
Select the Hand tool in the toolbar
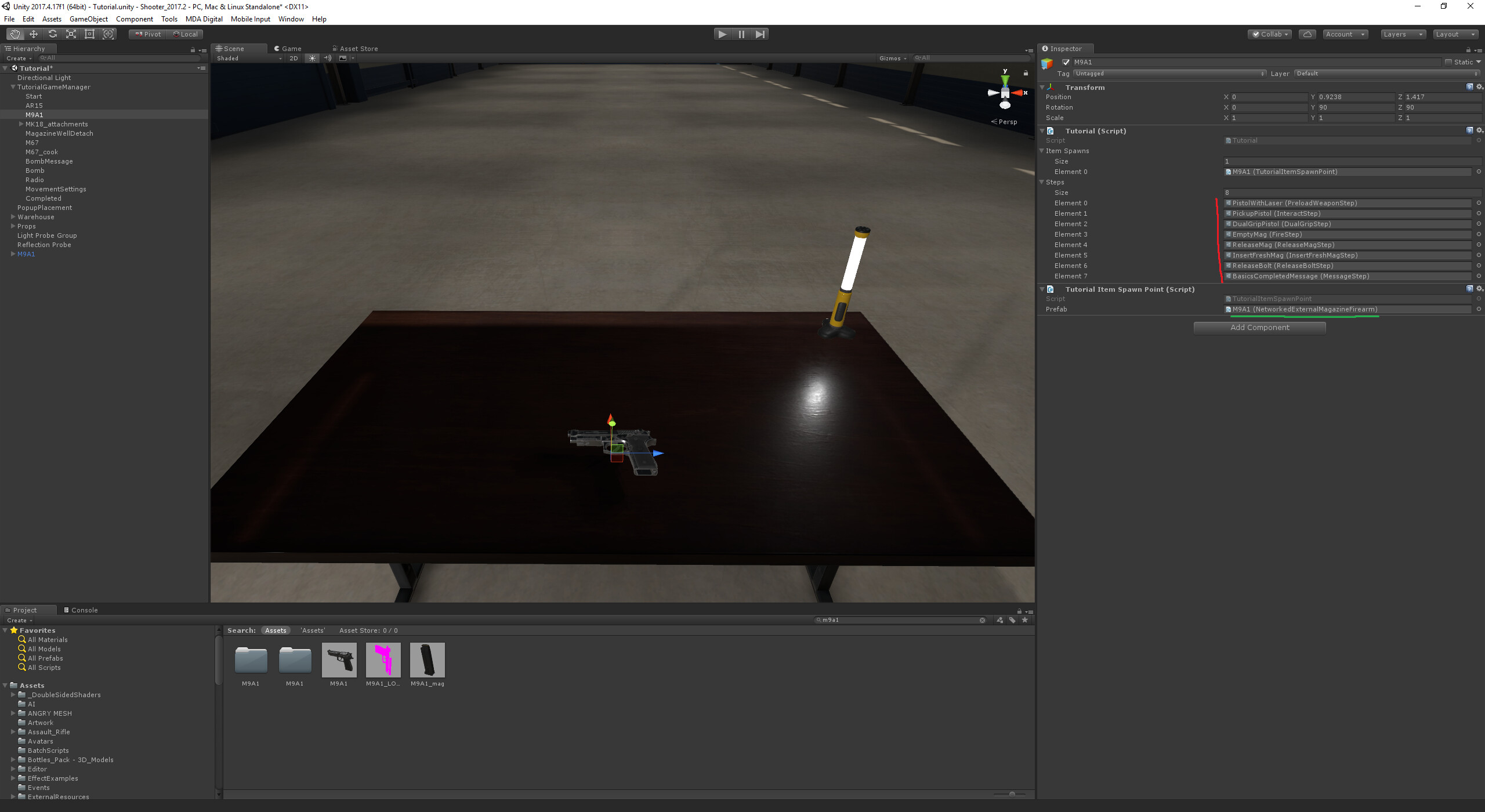pyautogui.click(x=15, y=34)
